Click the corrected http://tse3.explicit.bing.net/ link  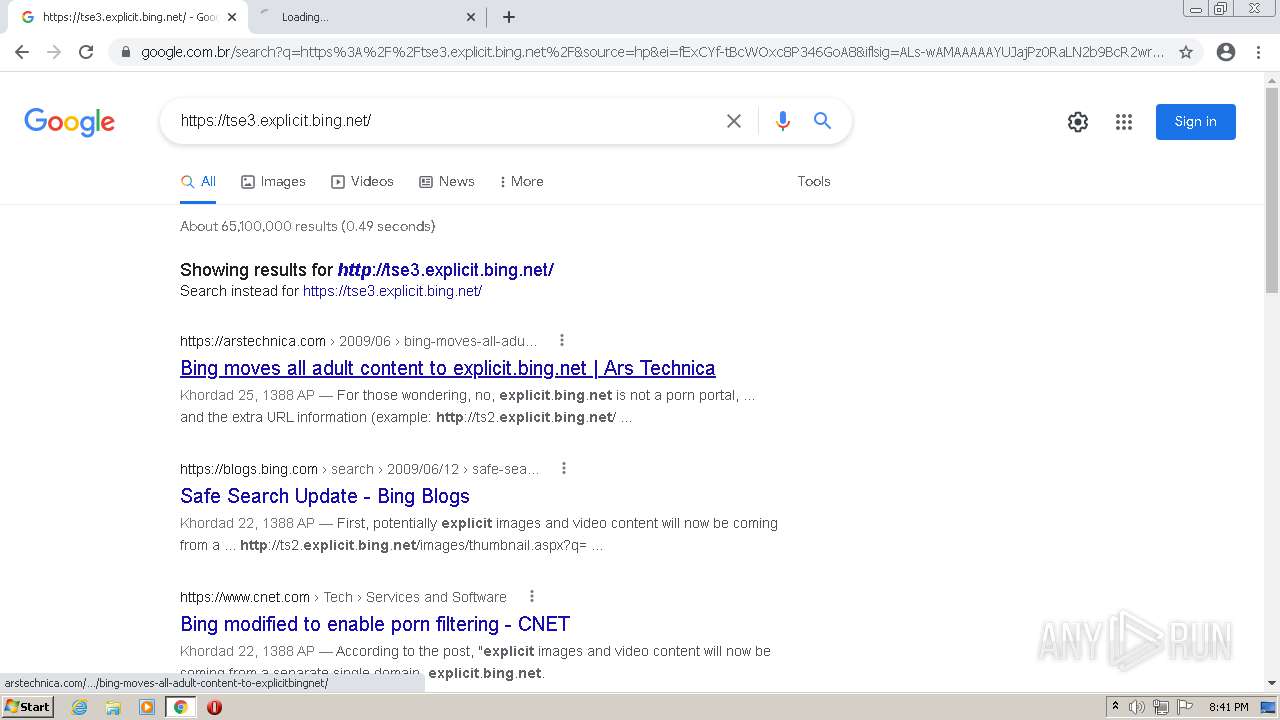click(x=446, y=270)
